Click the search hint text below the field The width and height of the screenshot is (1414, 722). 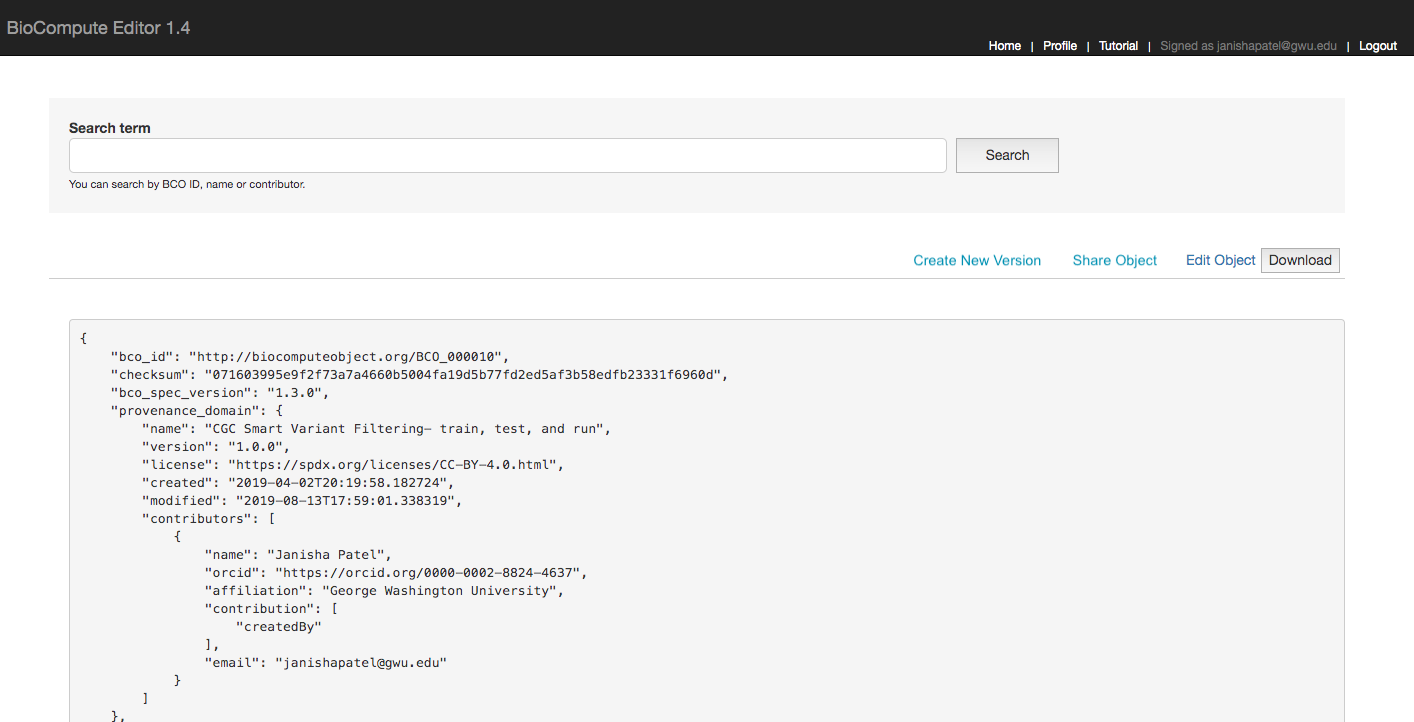click(185, 184)
